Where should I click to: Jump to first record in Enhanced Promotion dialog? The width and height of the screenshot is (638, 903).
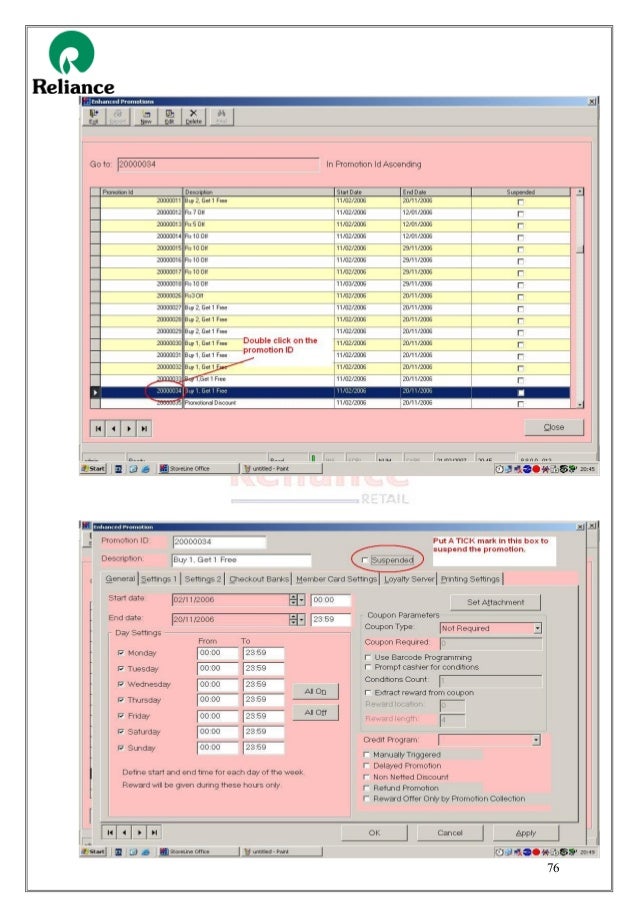tap(109, 832)
